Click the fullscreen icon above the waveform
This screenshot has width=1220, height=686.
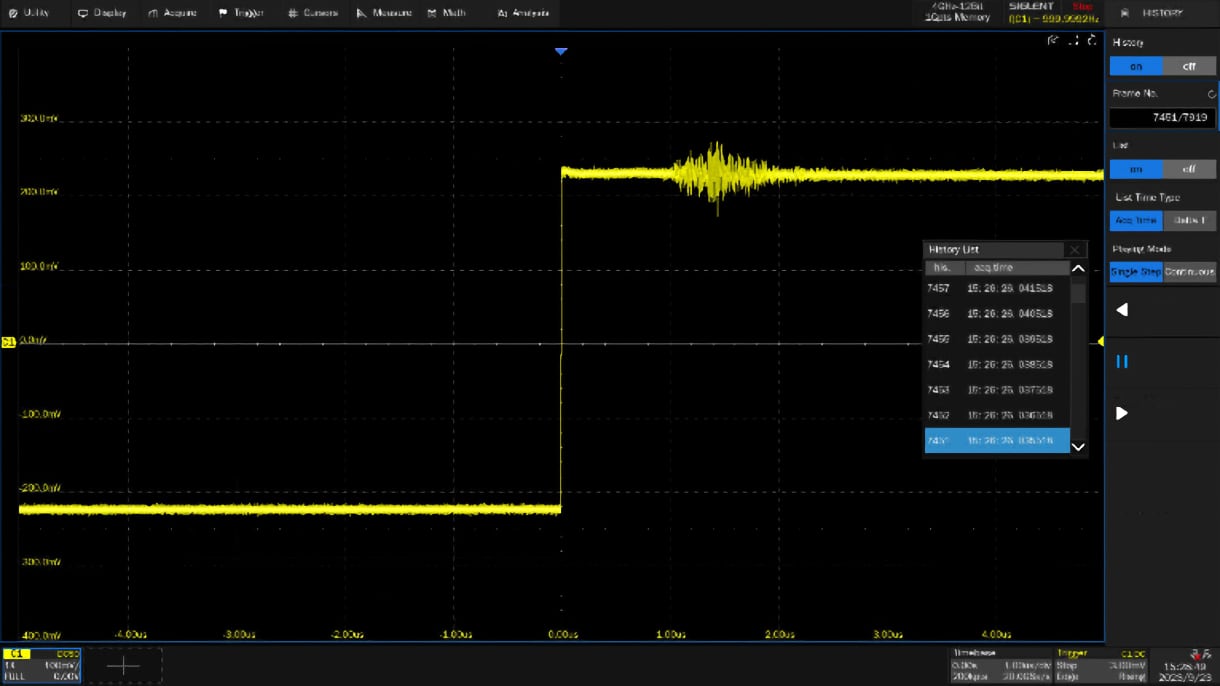(1074, 41)
